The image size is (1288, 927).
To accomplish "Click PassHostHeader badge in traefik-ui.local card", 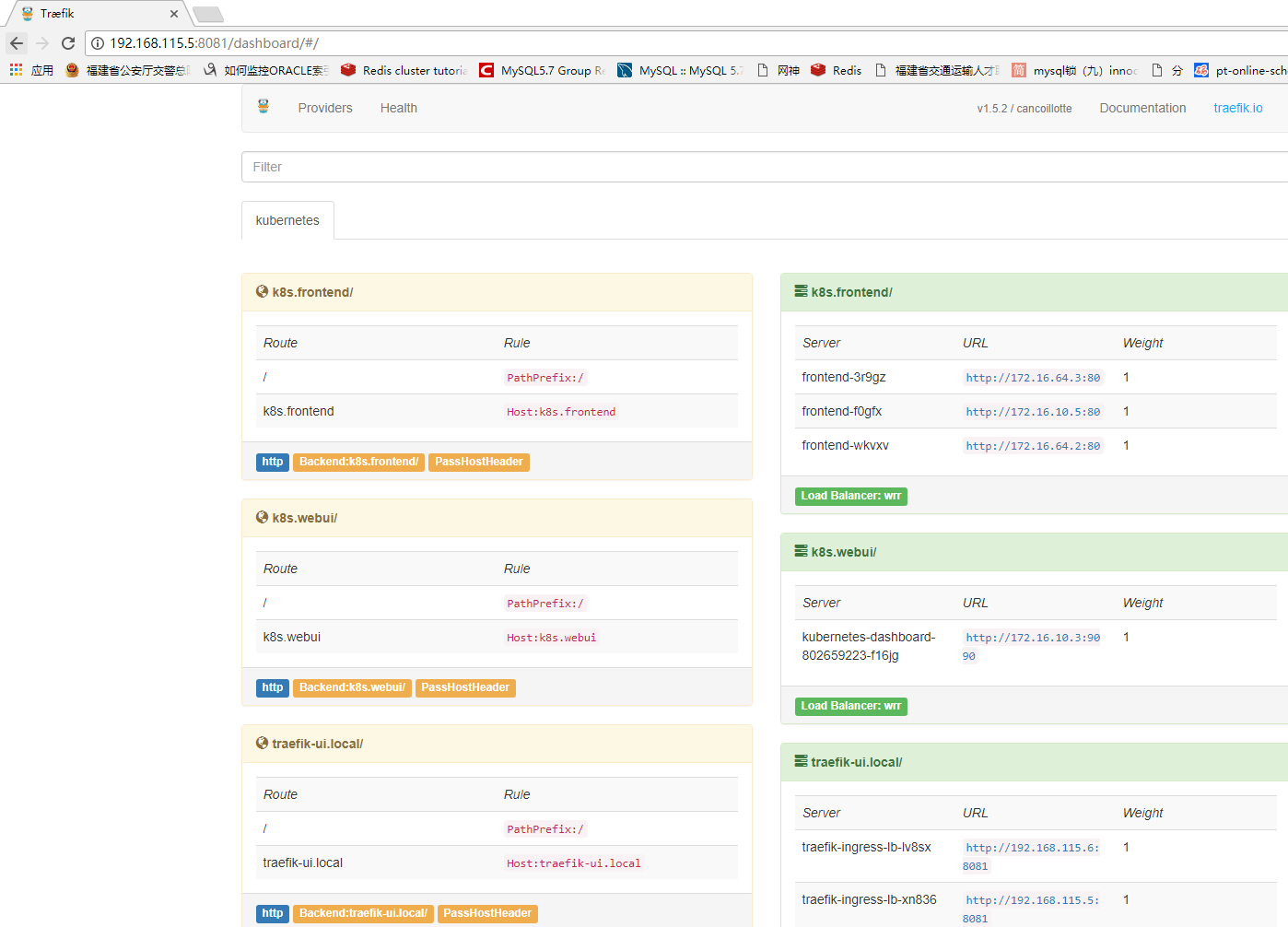I will tap(487, 913).
